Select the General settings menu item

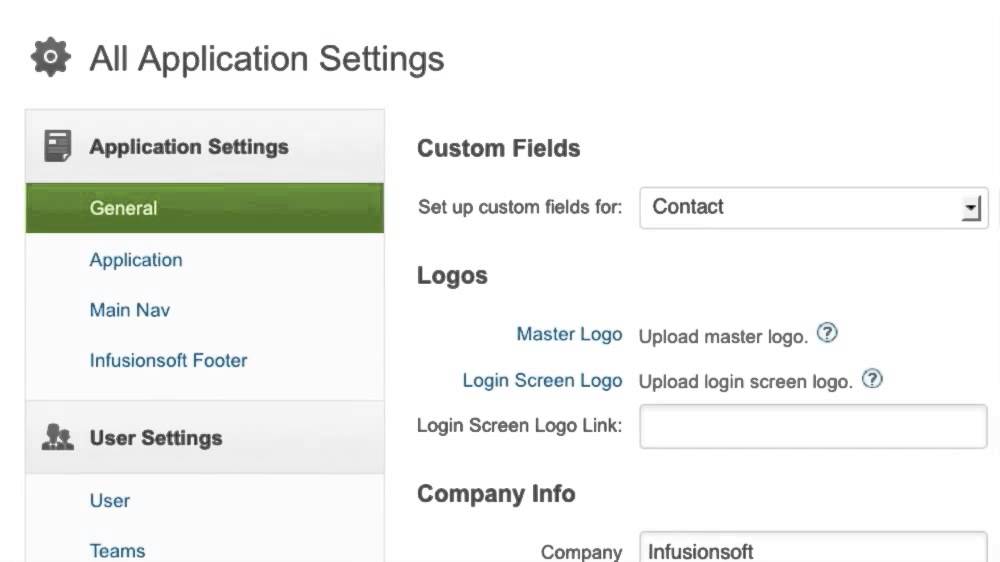(205, 208)
